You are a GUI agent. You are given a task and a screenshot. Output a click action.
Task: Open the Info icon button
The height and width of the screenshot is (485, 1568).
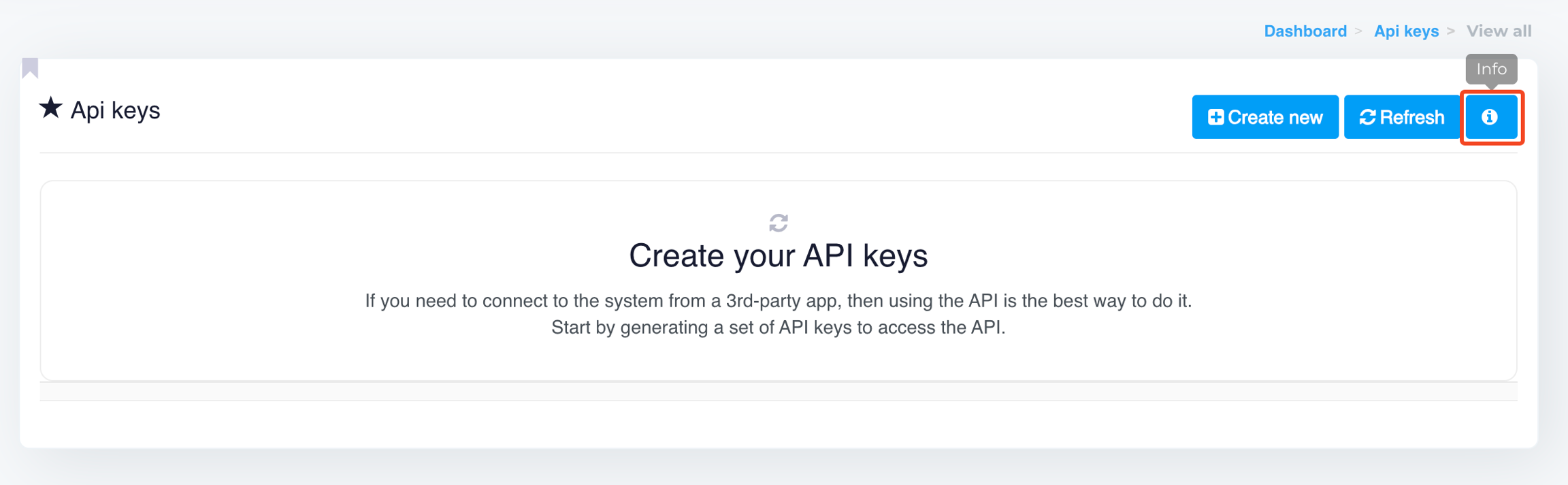(1490, 117)
